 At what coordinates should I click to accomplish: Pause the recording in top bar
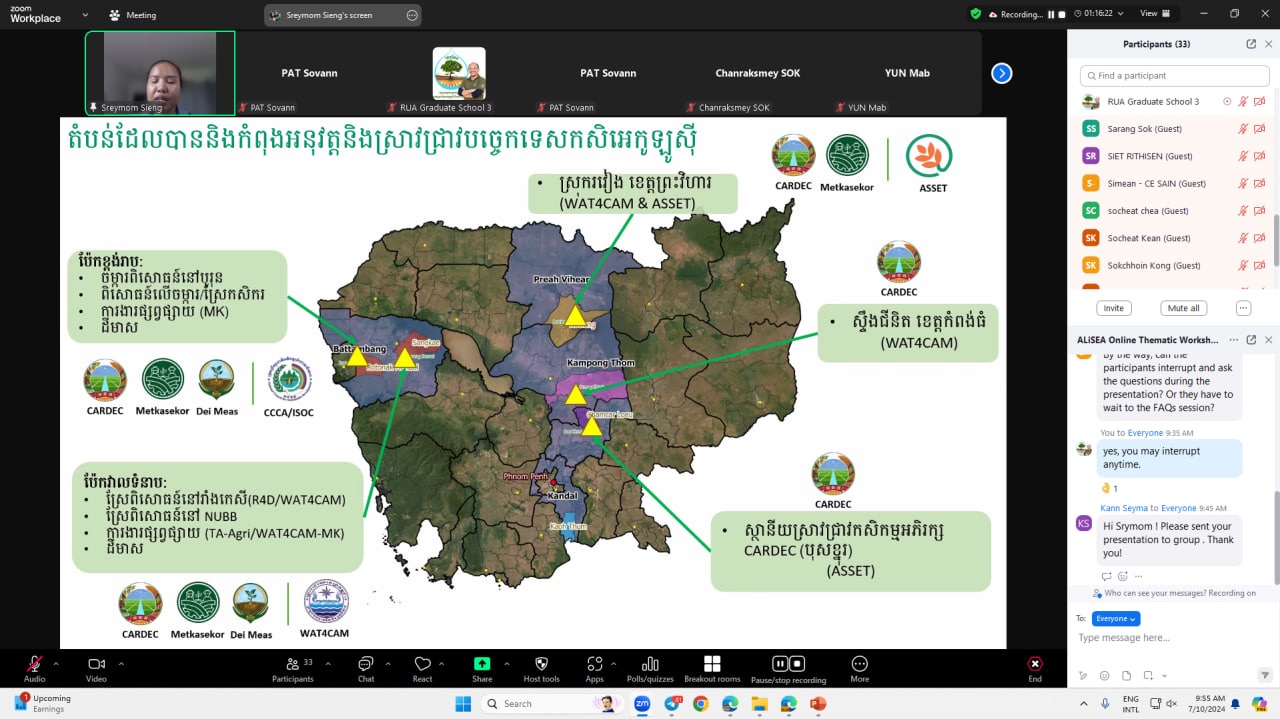click(1050, 14)
